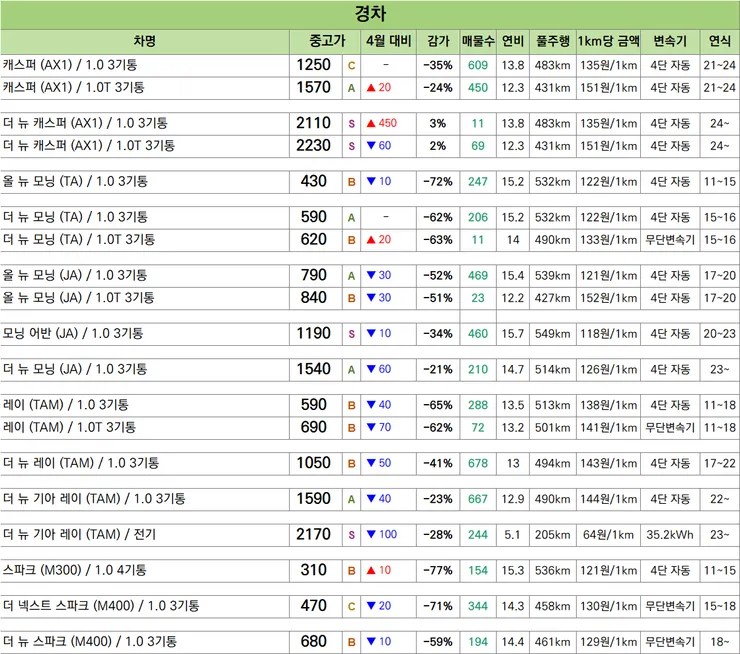Image resolution: width=740 pixels, height=654 pixels.
Task: Select the 4월 대비 column header
Action: 388,41
